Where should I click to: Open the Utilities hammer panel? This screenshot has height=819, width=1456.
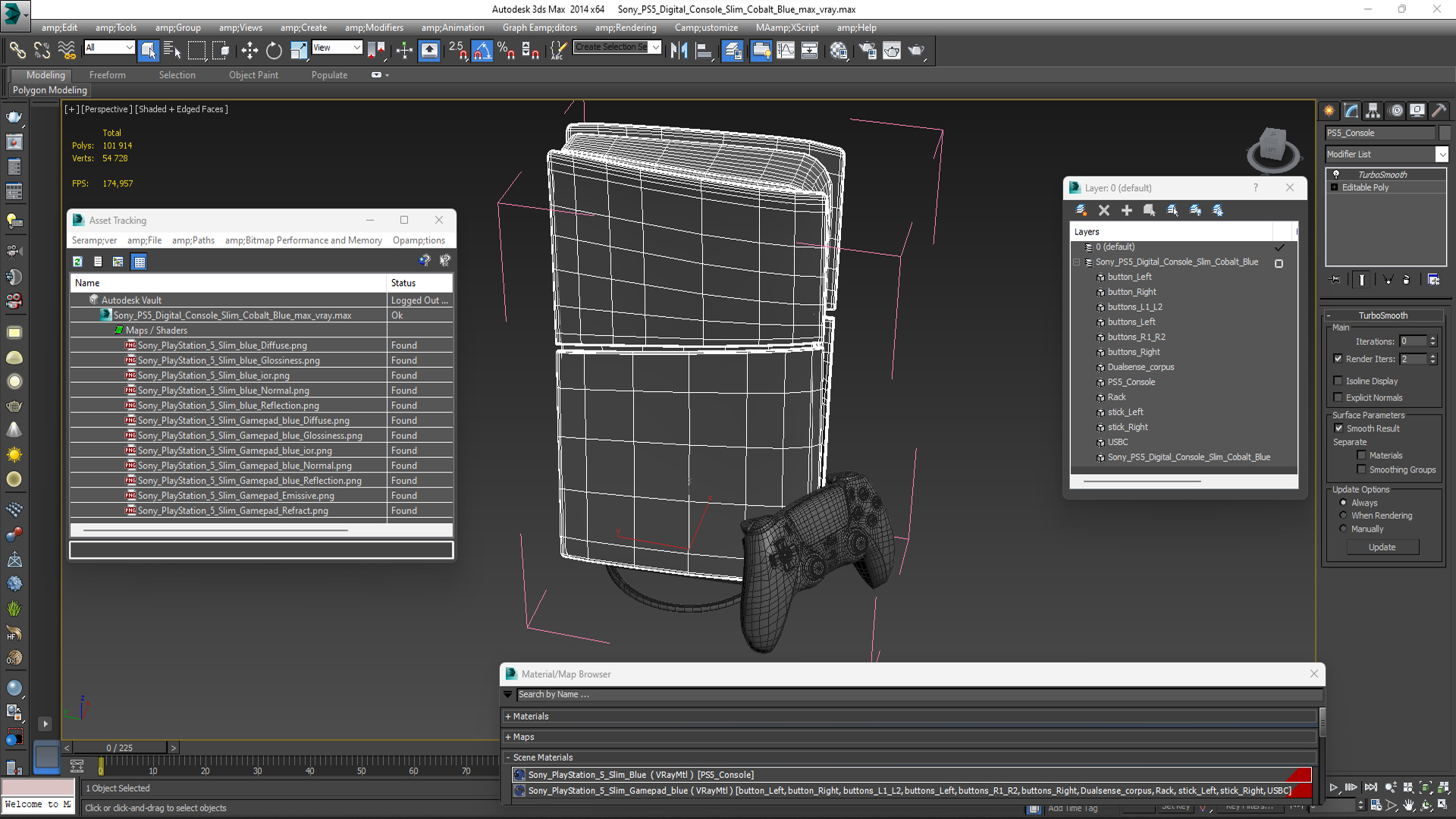[x=1439, y=111]
